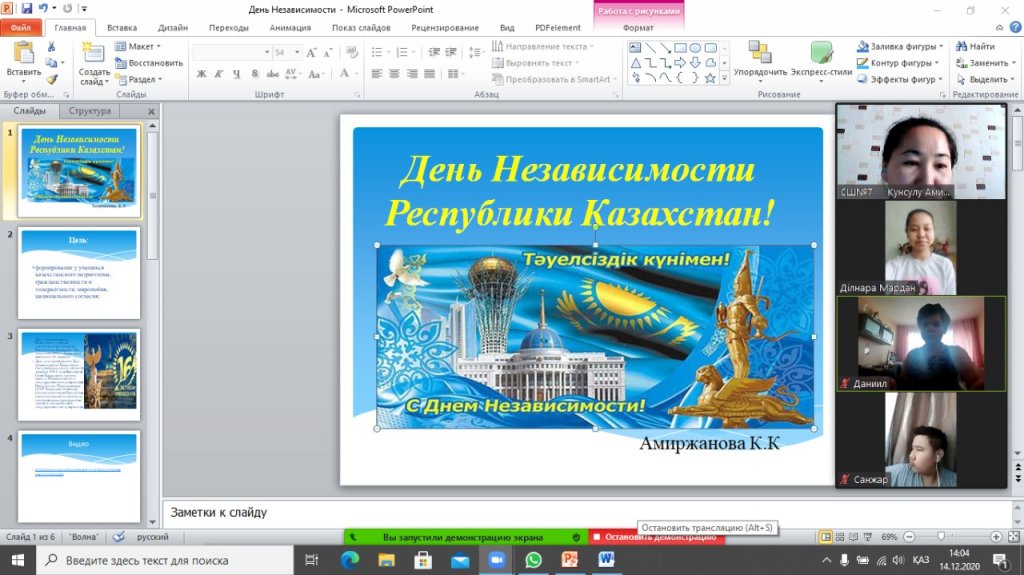Increase list indent level
This screenshot has width=1024, height=575.
451,52
